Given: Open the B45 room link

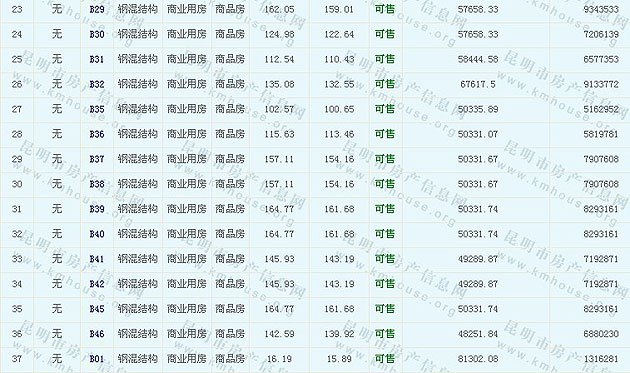Looking at the screenshot, I should tap(97, 309).
